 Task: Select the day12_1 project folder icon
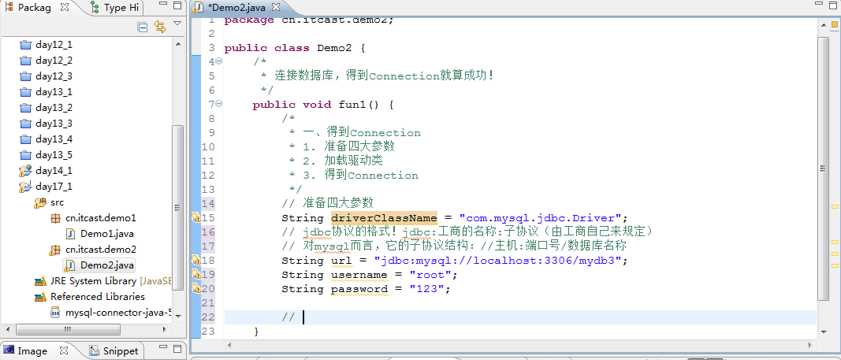(x=25, y=45)
